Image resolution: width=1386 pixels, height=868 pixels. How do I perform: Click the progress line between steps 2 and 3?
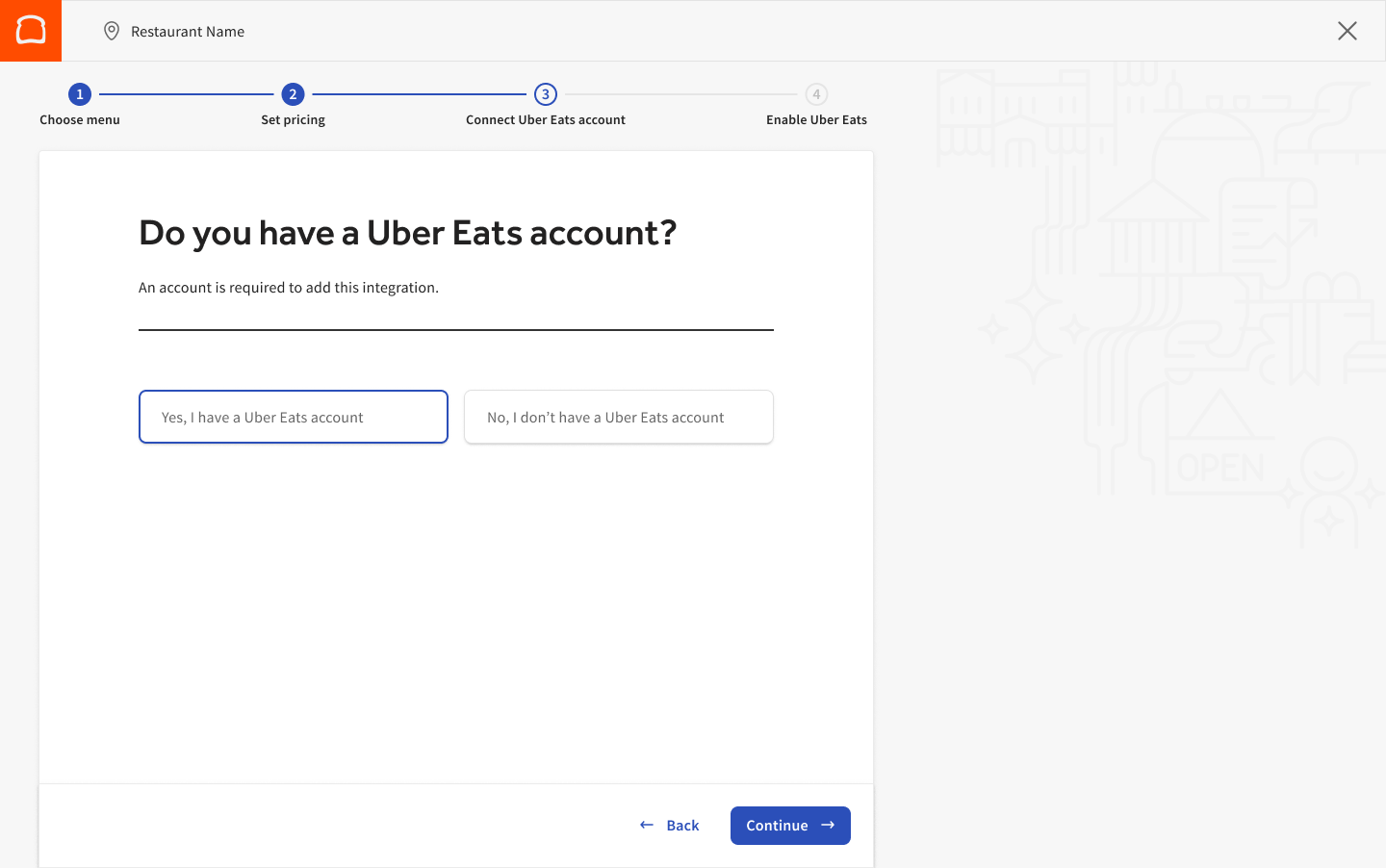click(419, 94)
